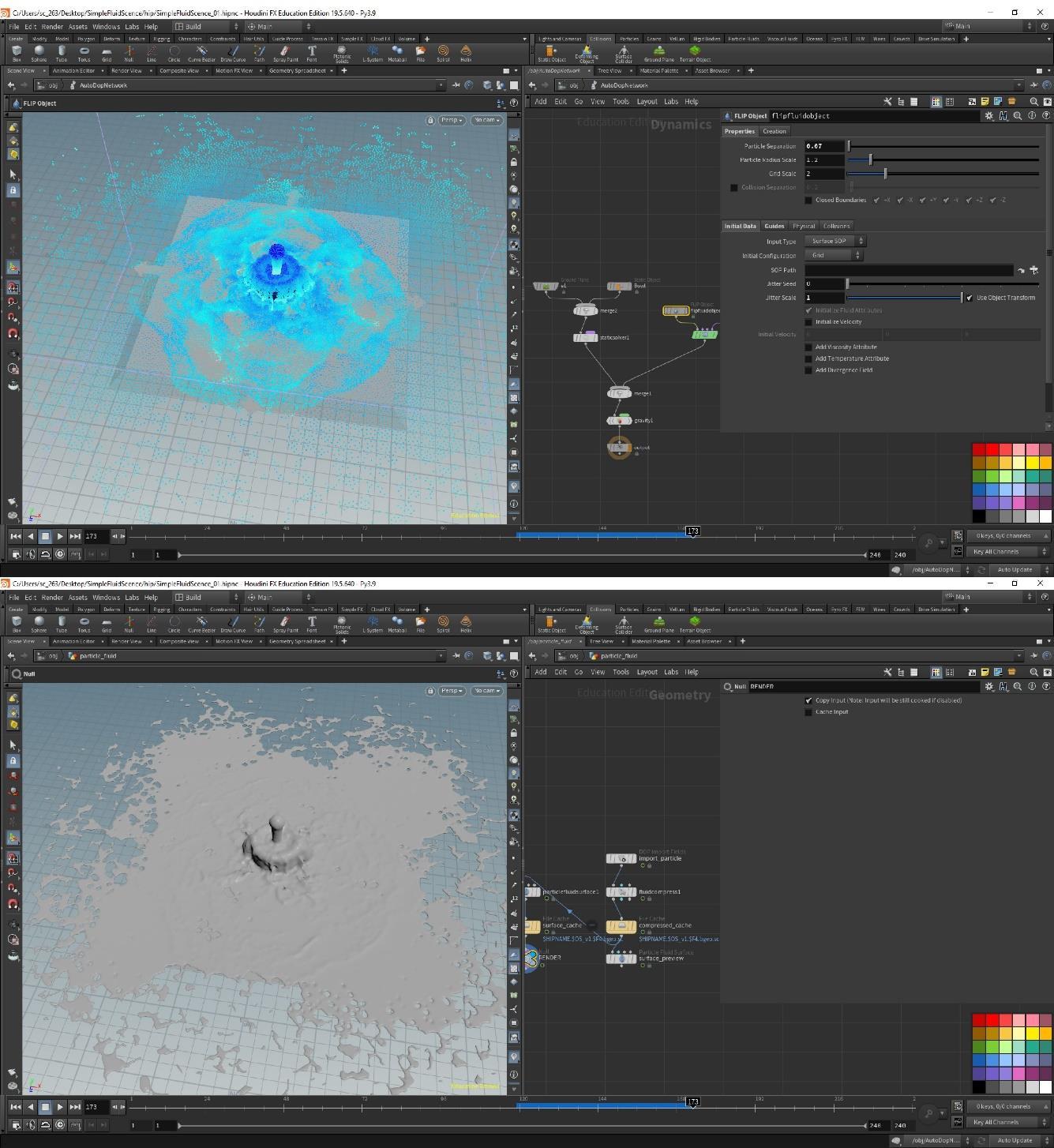Add a Ground Plane from upper window shelf
The image size is (1054, 1148).
point(658,53)
